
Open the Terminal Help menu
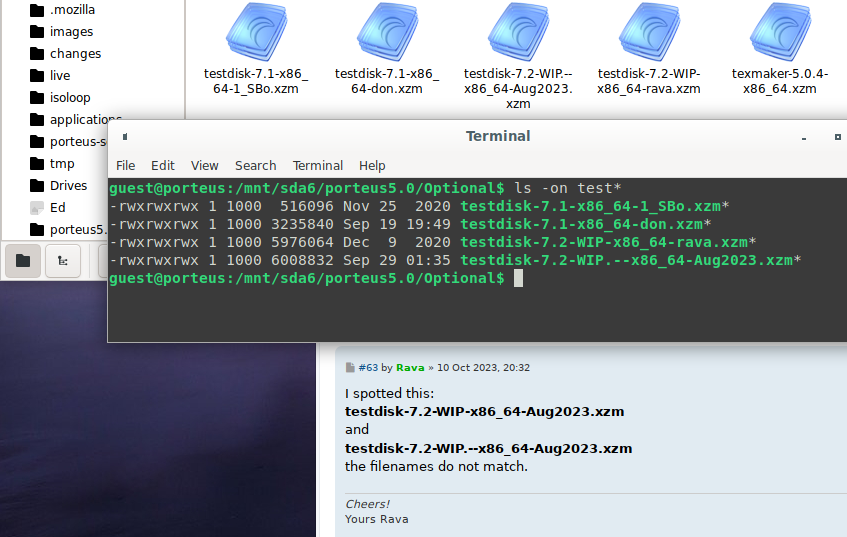pyautogui.click(x=372, y=166)
